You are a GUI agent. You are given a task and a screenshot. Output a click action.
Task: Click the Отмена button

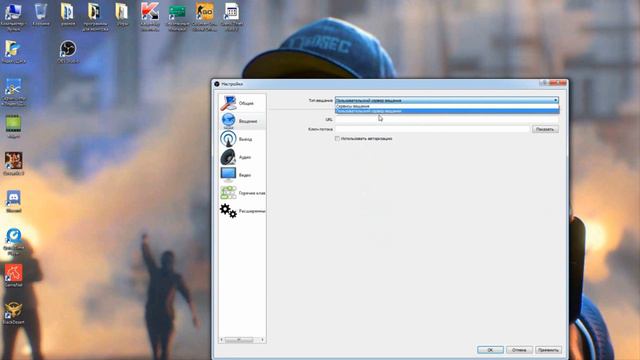click(519, 350)
